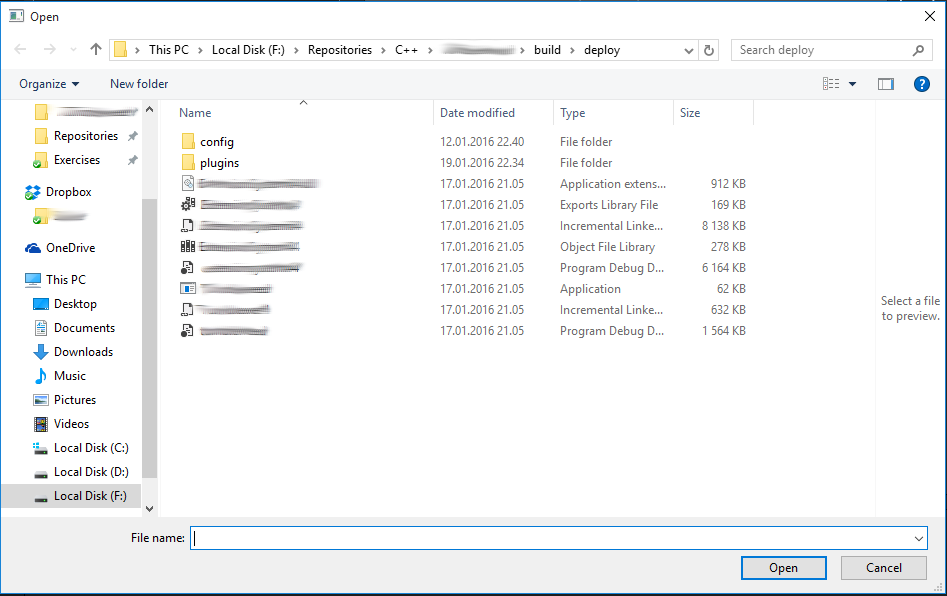Image resolution: width=947 pixels, height=596 pixels.
Task: Open the Help question mark icon
Action: click(x=922, y=84)
